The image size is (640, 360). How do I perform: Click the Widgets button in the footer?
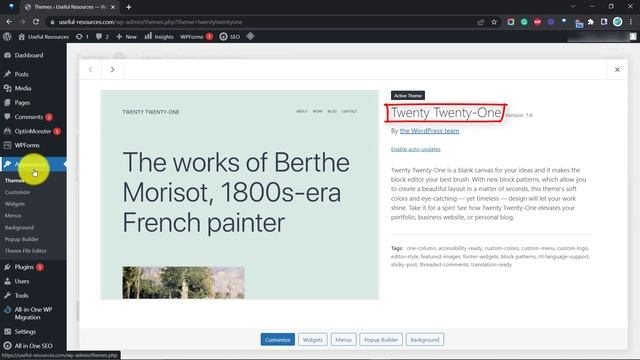click(x=313, y=340)
